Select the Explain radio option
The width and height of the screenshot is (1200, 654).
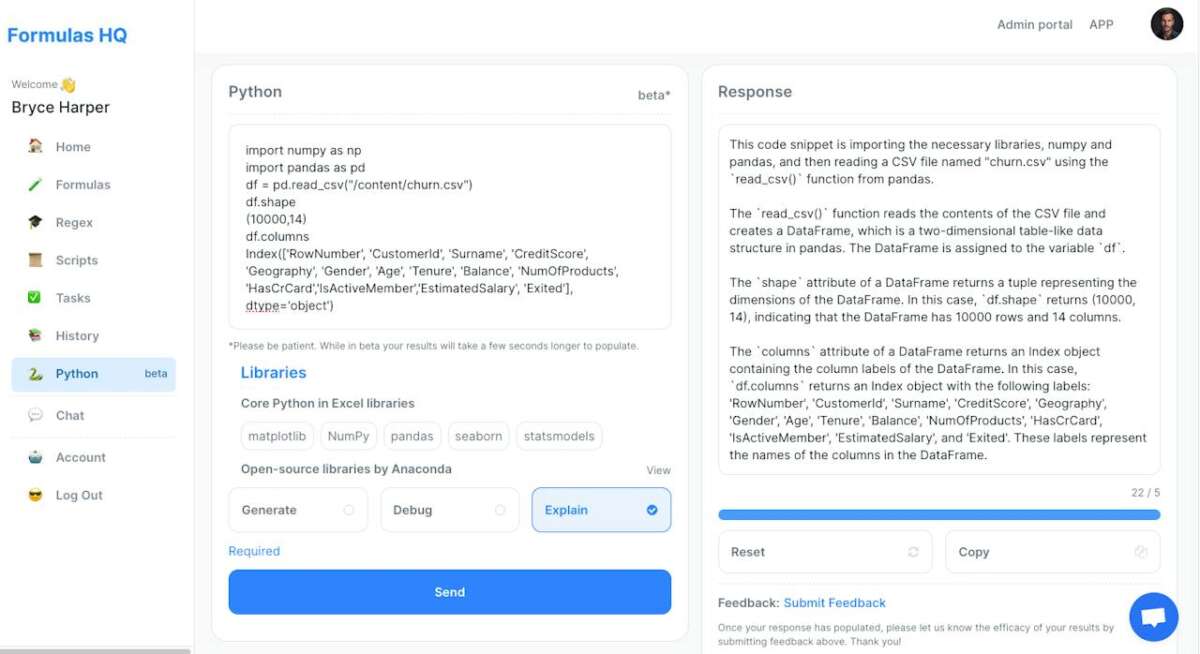[601, 510]
